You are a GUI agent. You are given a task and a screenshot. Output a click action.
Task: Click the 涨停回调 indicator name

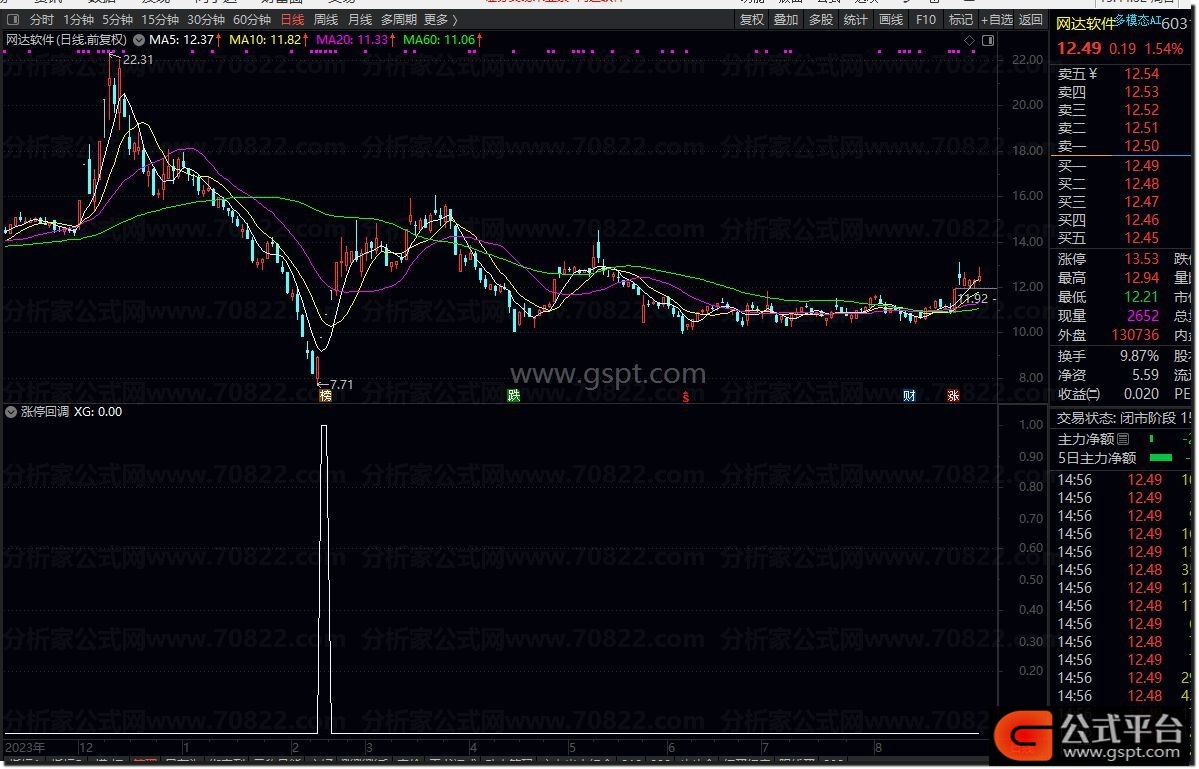tap(44, 412)
